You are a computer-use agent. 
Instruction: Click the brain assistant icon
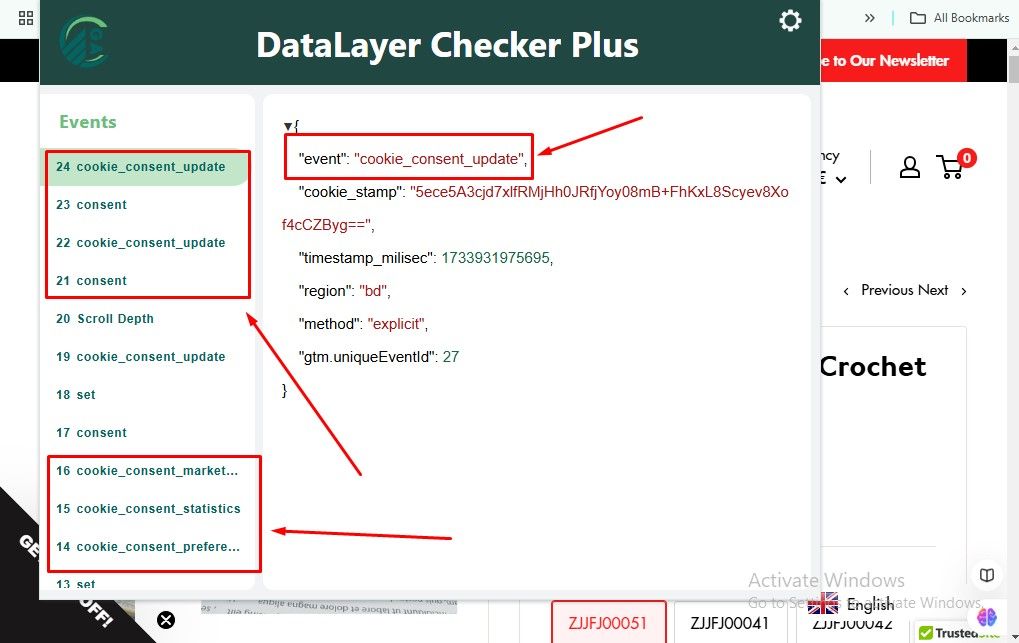point(987,616)
